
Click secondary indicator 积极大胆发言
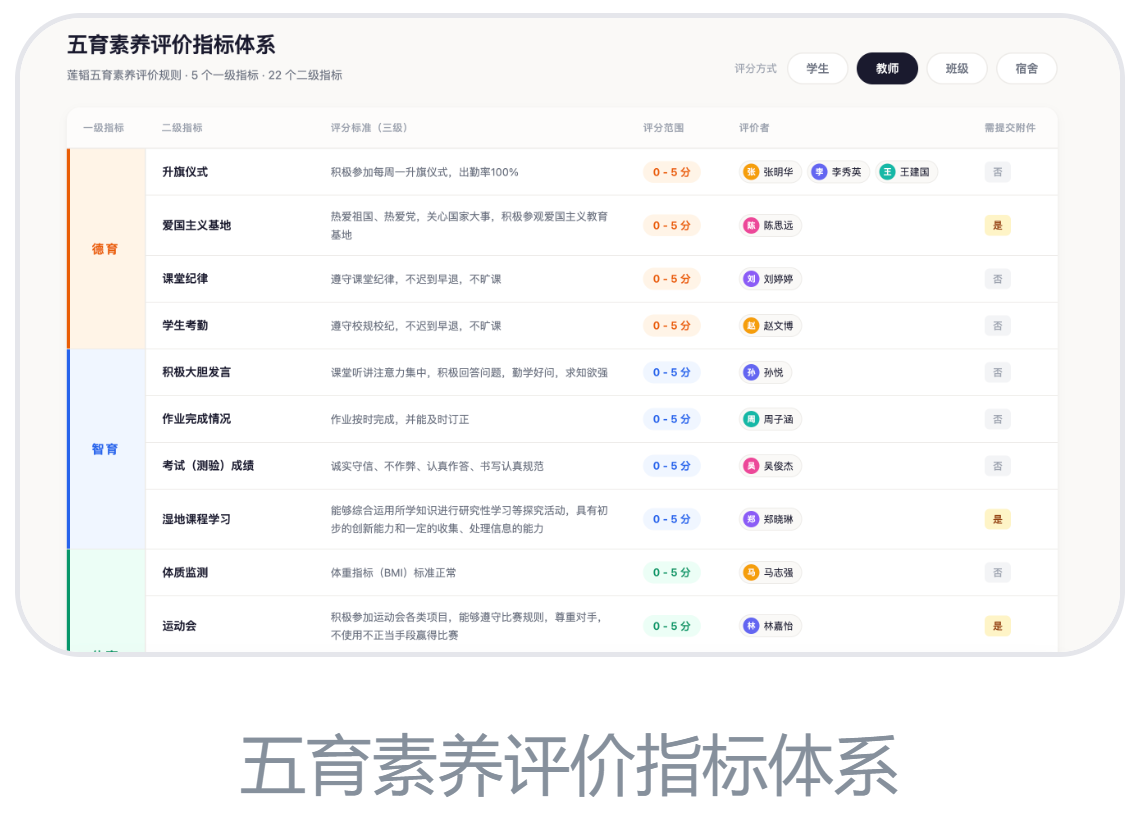point(196,372)
